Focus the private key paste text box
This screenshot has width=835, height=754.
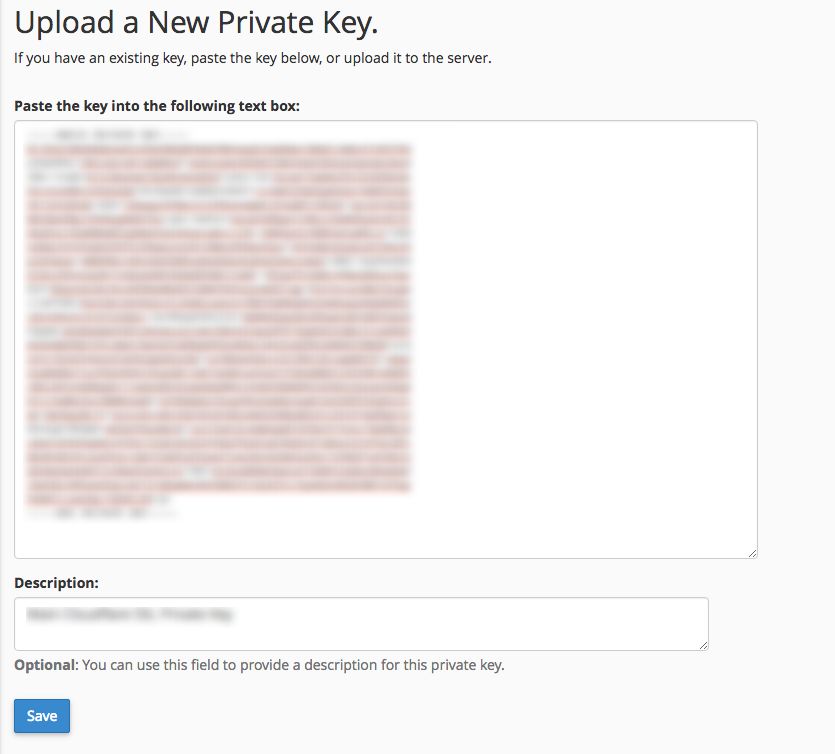[386, 339]
